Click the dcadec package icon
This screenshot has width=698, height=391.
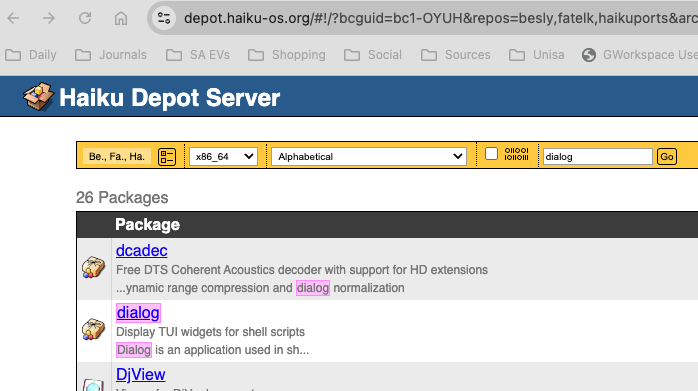coord(93,267)
